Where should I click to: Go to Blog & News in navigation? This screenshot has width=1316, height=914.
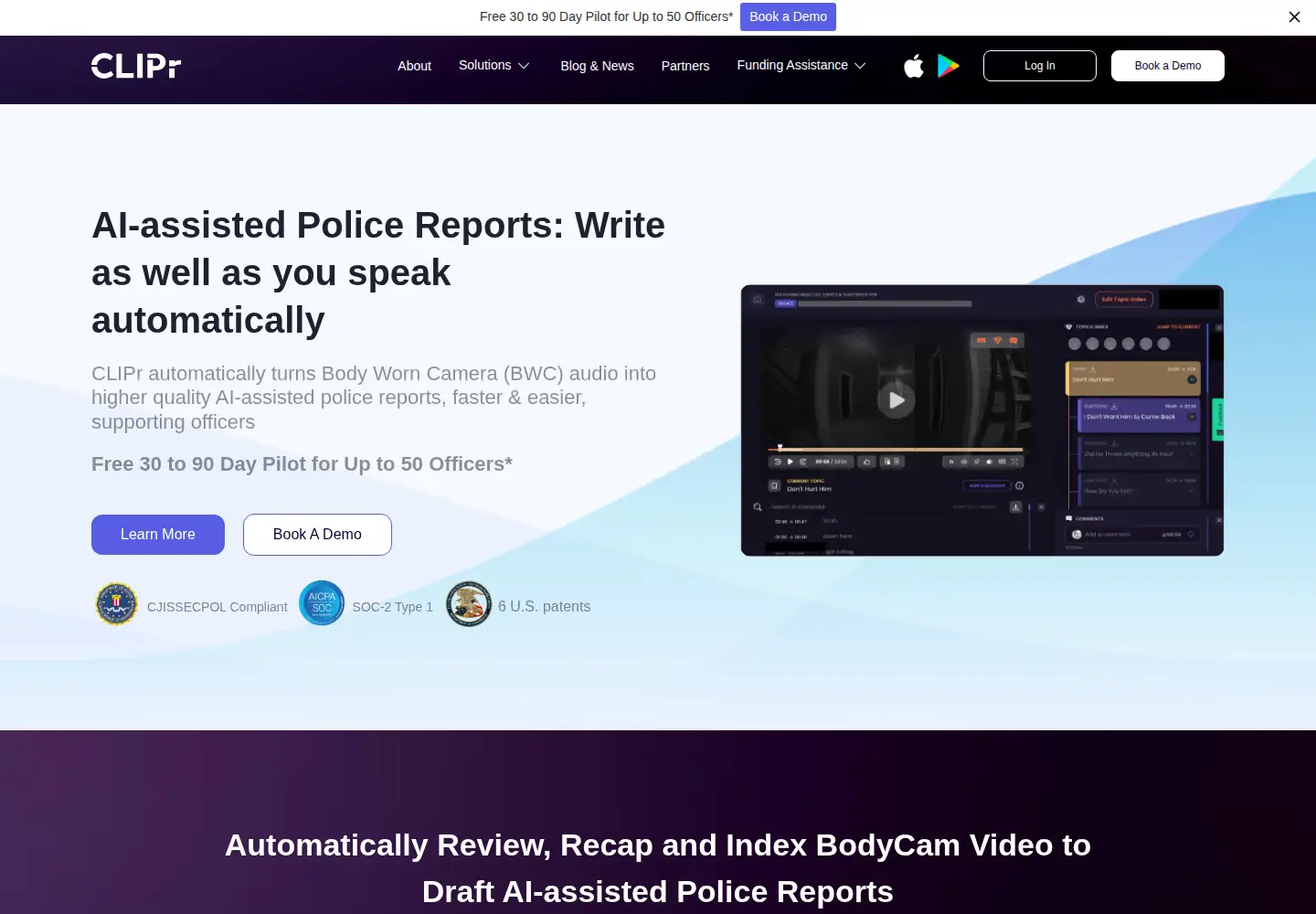point(598,66)
